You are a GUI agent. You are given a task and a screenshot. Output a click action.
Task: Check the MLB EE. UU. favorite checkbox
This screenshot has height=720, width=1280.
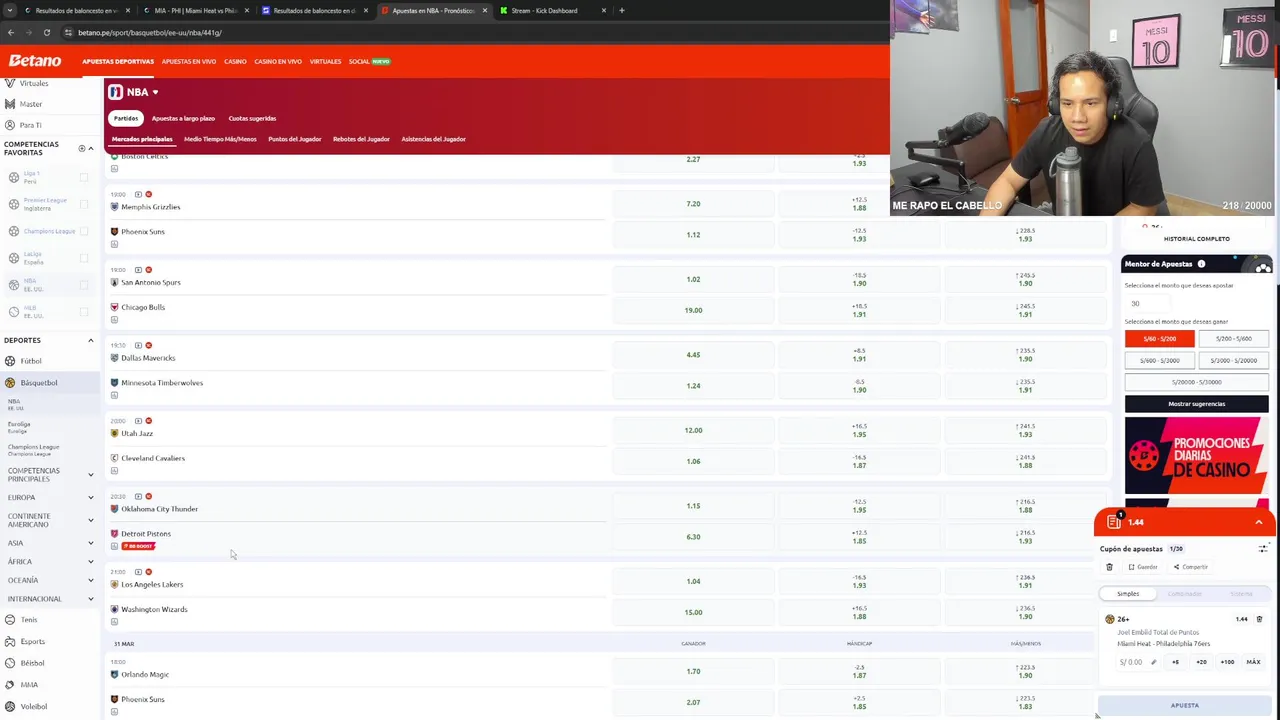[x=84, y=312]
